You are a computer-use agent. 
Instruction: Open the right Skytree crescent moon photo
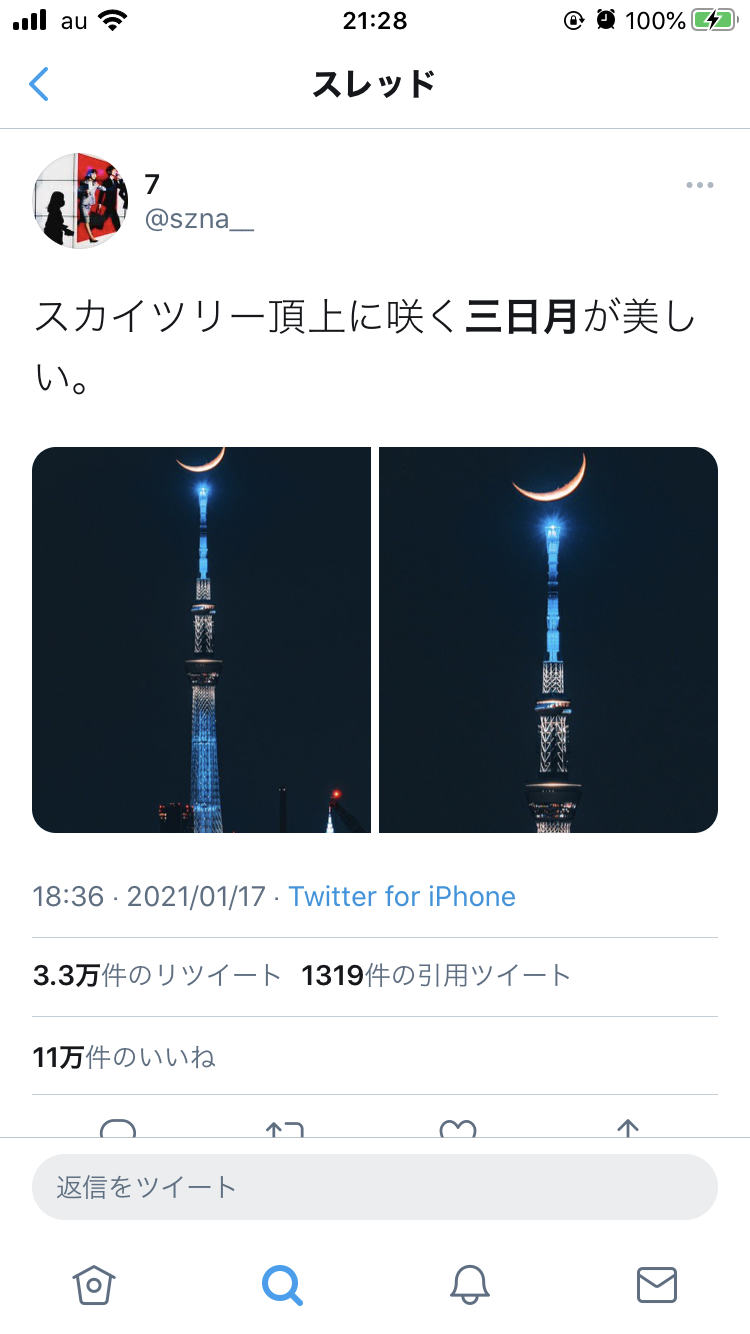coord(548,640)
